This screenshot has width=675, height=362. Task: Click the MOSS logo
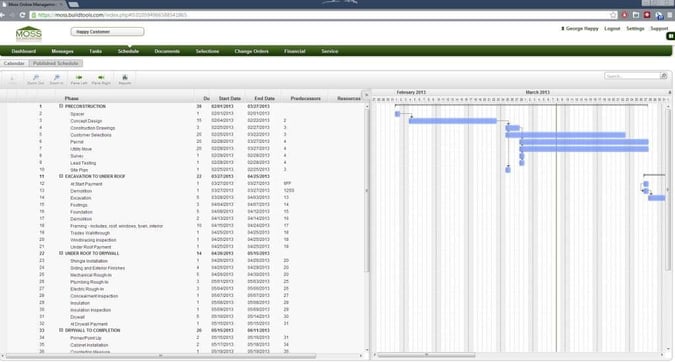28,33
